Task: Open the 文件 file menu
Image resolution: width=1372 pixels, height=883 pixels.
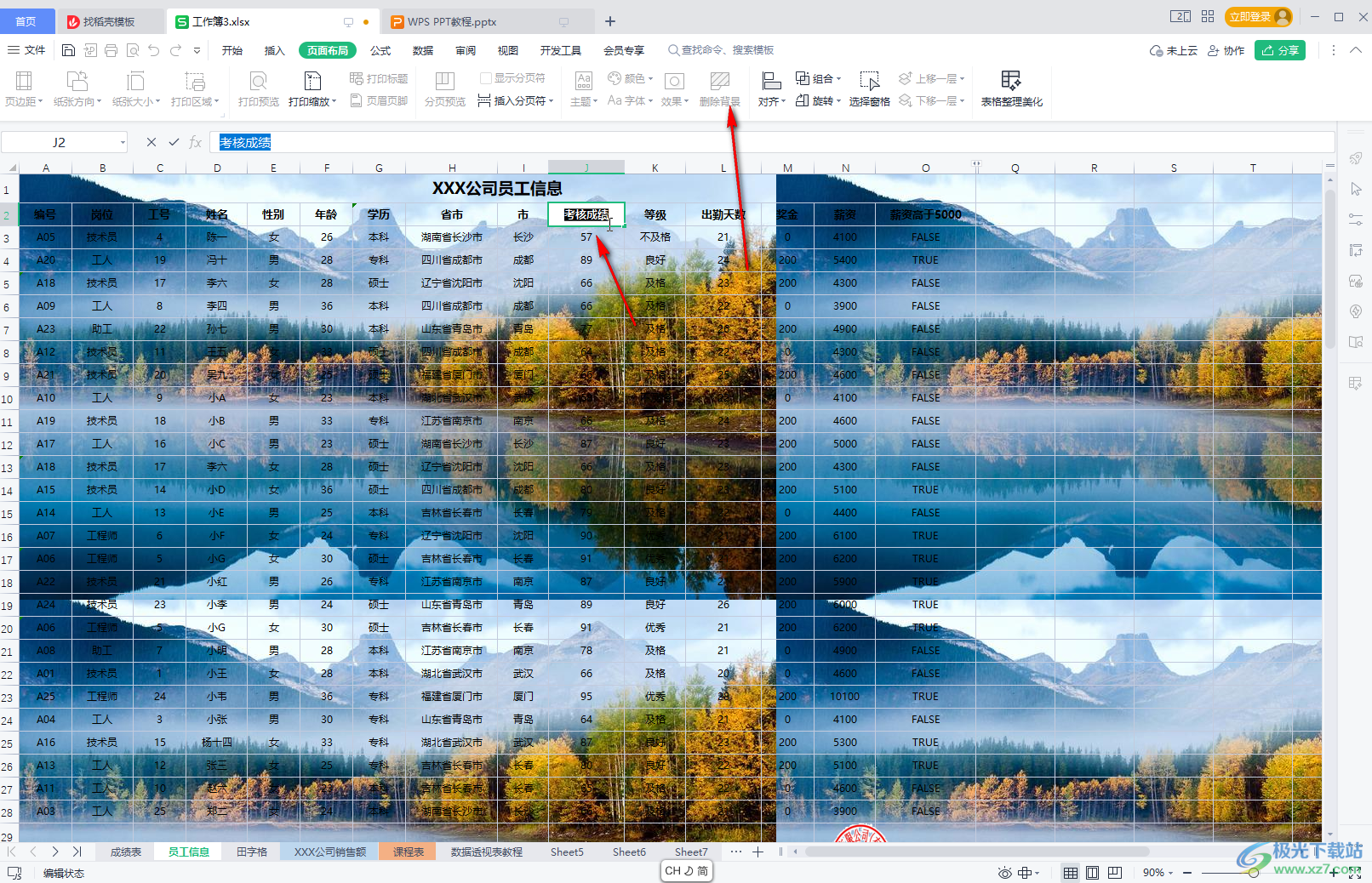Action: [x=26, y=50]
